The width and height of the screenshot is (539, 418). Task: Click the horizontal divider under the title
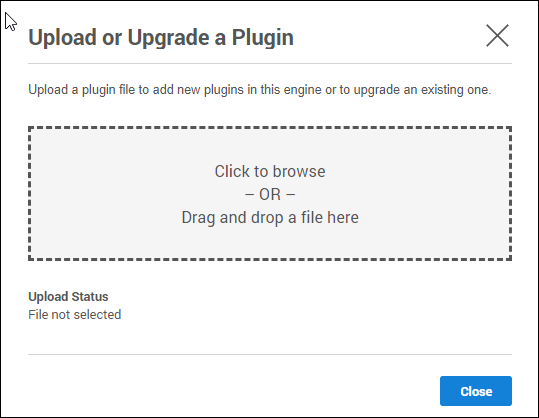coord(270,64)
